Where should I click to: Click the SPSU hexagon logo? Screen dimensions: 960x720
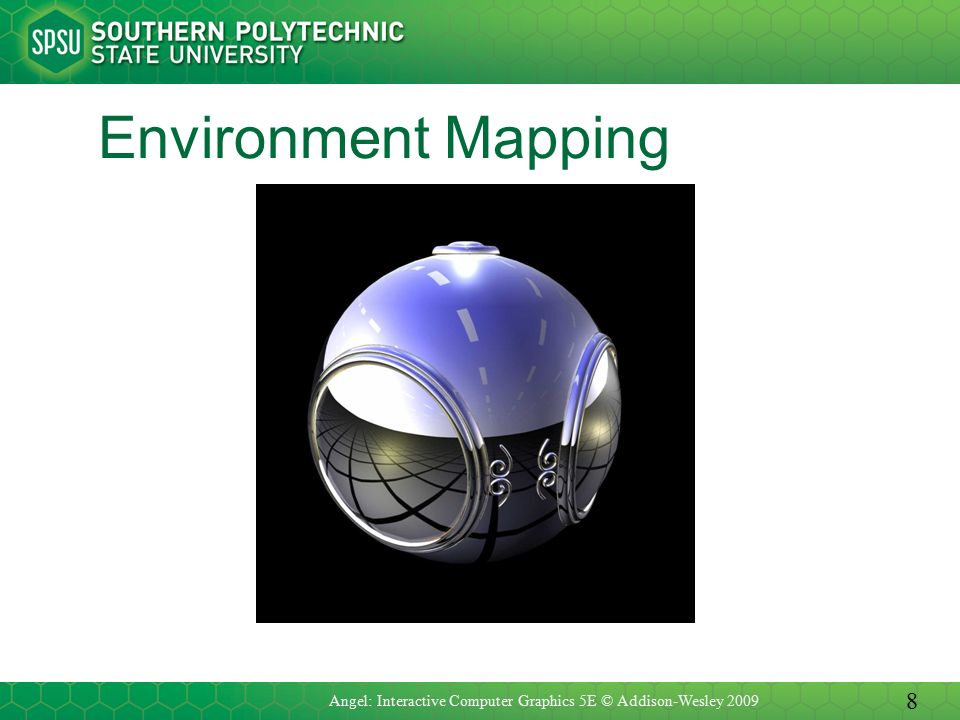56,41
